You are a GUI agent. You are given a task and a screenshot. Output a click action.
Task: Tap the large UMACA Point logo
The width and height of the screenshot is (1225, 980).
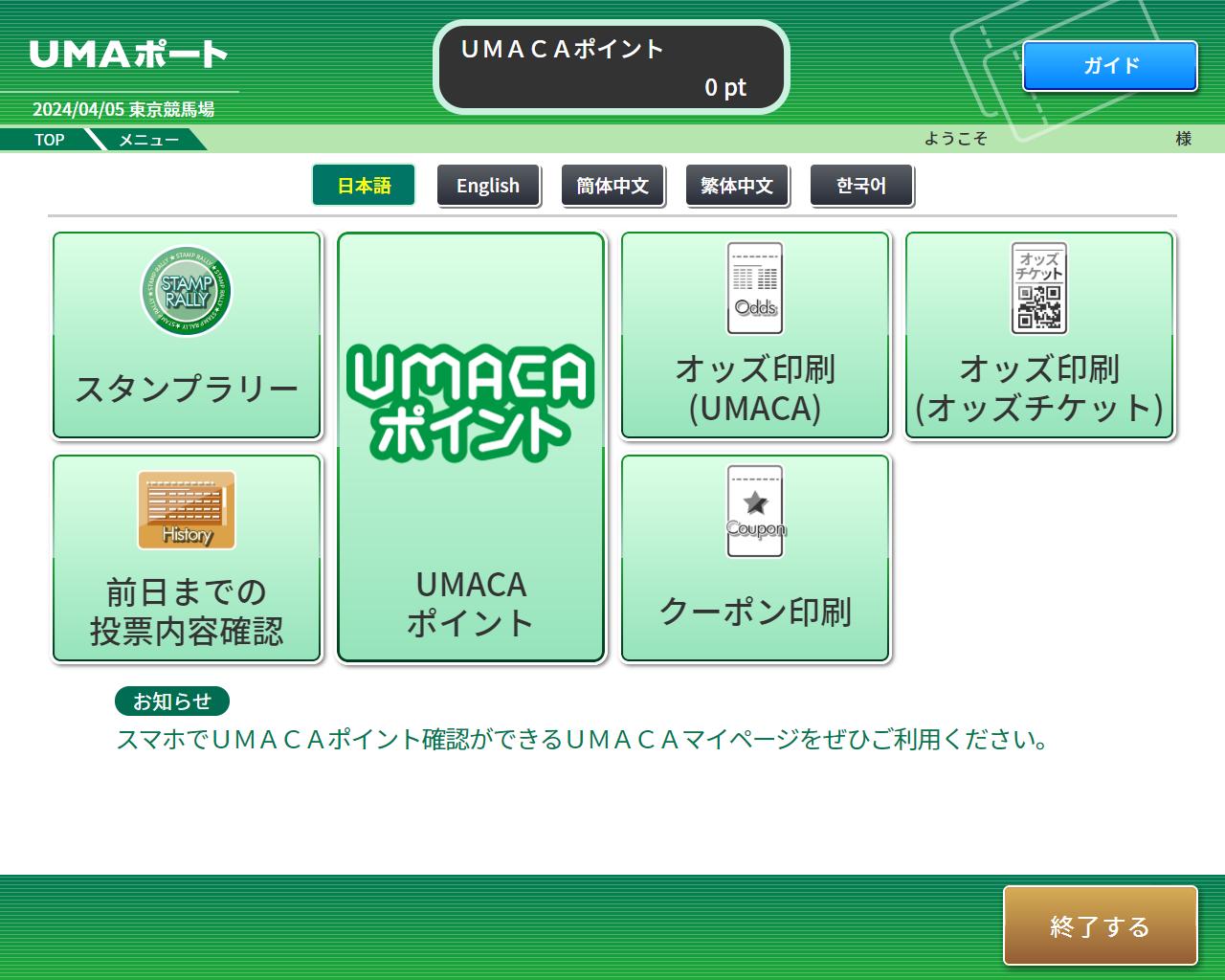pyautogui.click(x=471, y=403)
